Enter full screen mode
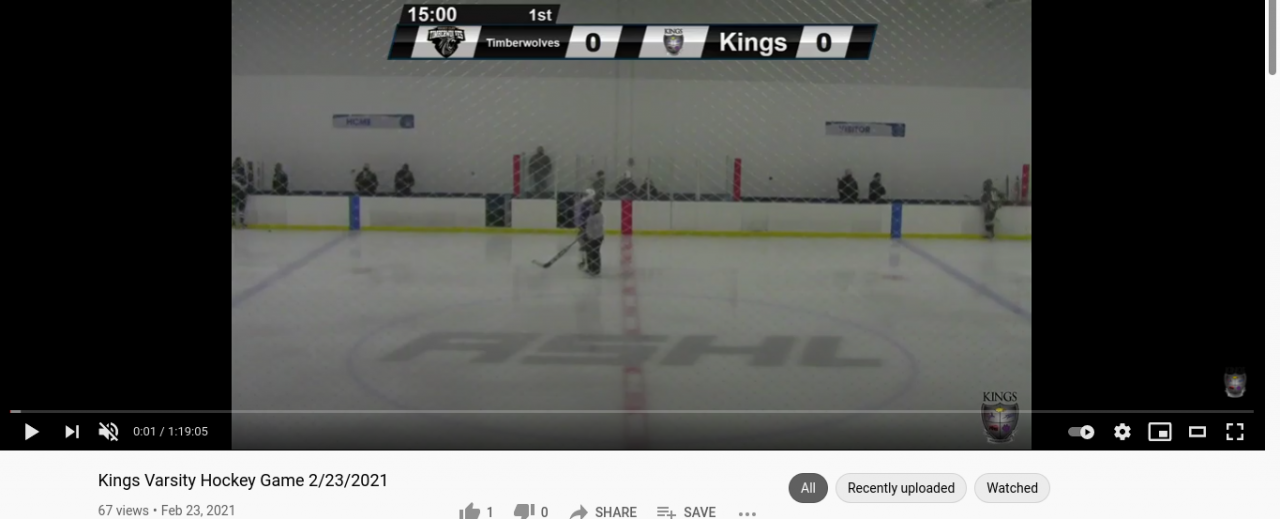 click(1235, 432)
